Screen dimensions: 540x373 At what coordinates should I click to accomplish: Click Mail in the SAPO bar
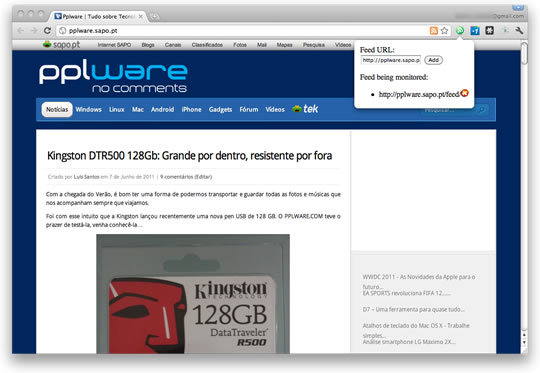click(262, 45)
